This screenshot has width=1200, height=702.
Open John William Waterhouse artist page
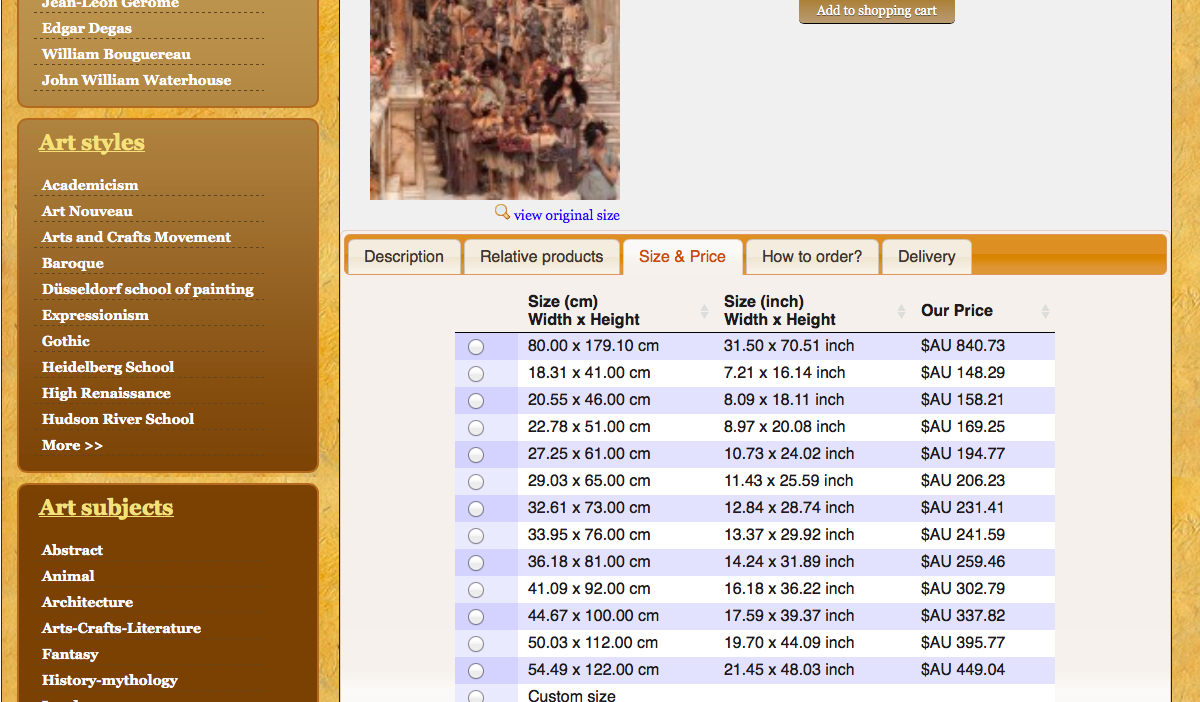(x=136, y=80)
